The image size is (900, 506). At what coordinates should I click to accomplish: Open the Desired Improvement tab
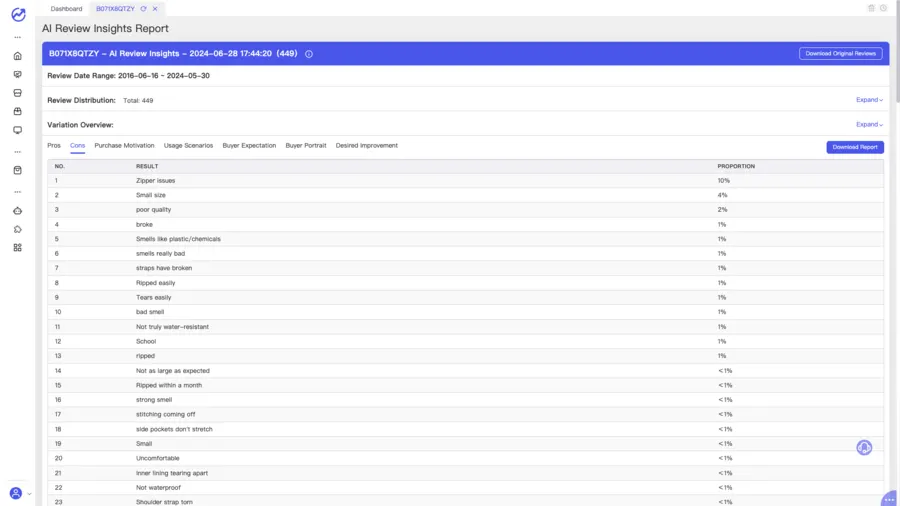[367, 146]
